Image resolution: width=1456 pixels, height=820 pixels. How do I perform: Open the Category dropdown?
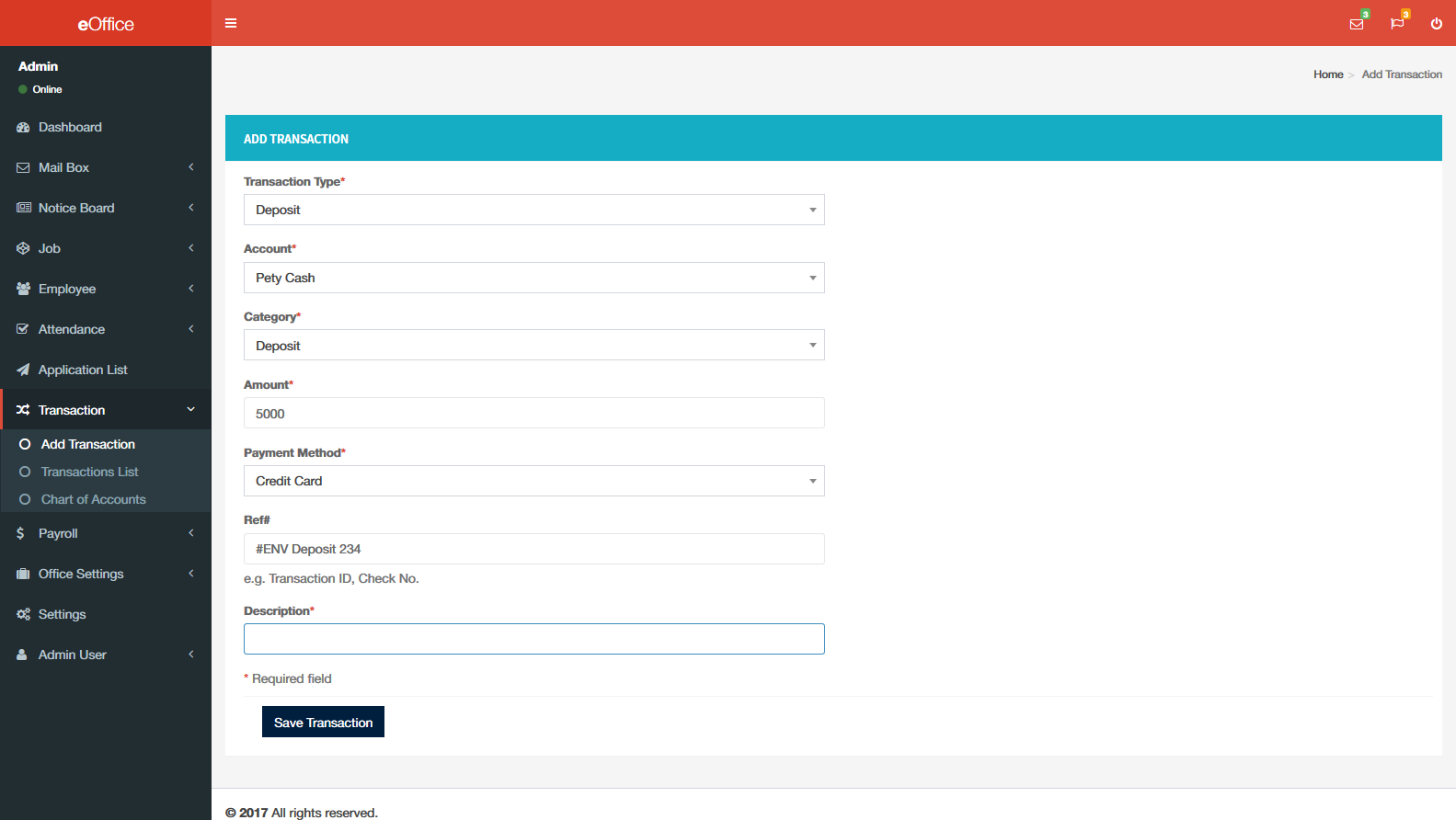tap(533, 346)
